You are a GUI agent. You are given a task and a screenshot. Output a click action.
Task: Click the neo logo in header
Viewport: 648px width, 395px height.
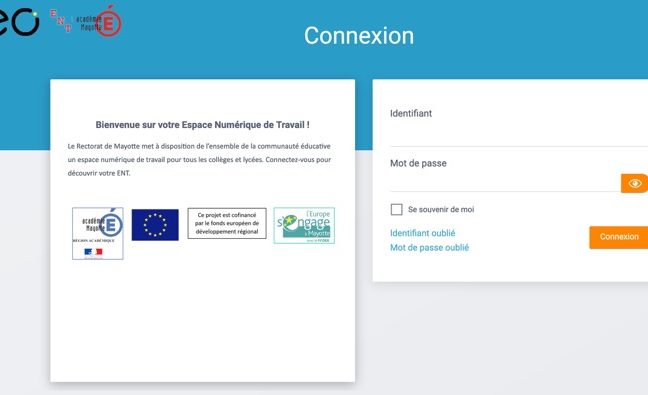pyautogui.click(x=19, y=21)
